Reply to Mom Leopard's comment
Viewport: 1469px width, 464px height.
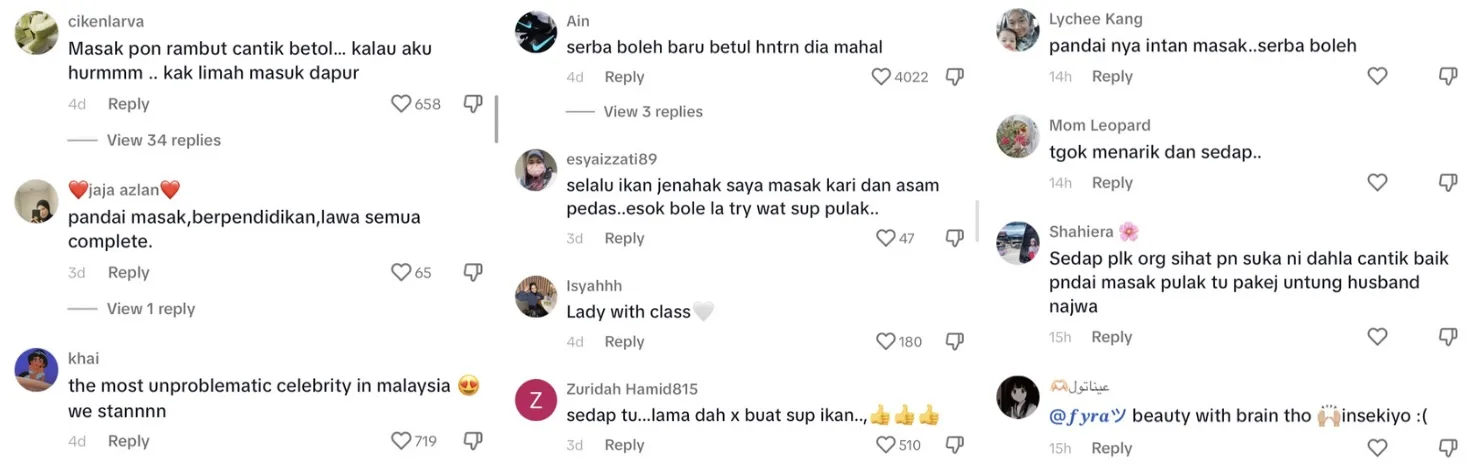click(x=1112, y=183)
